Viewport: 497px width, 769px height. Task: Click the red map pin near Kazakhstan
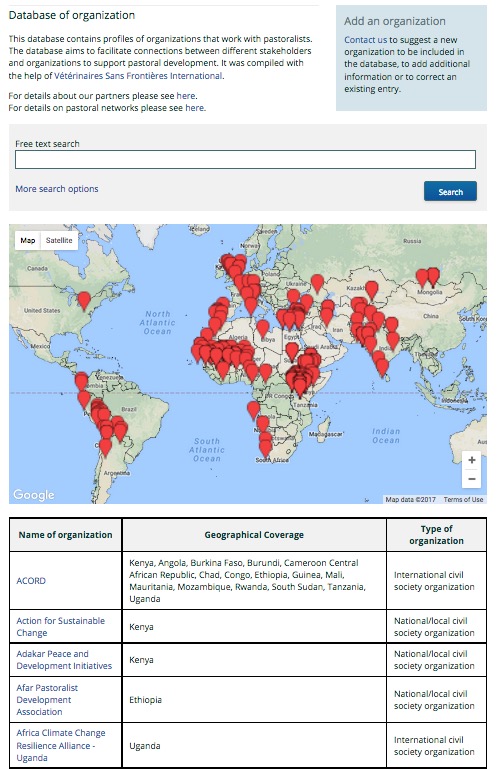click(x=372, y=290)
